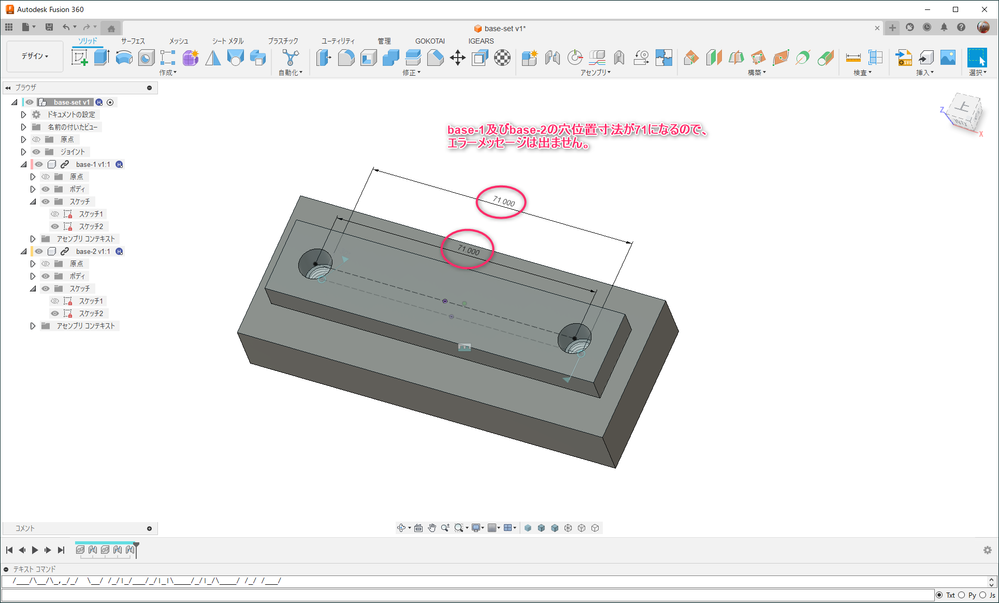Click timeline Play button
The image size is (999, 603).
(35, 549)
